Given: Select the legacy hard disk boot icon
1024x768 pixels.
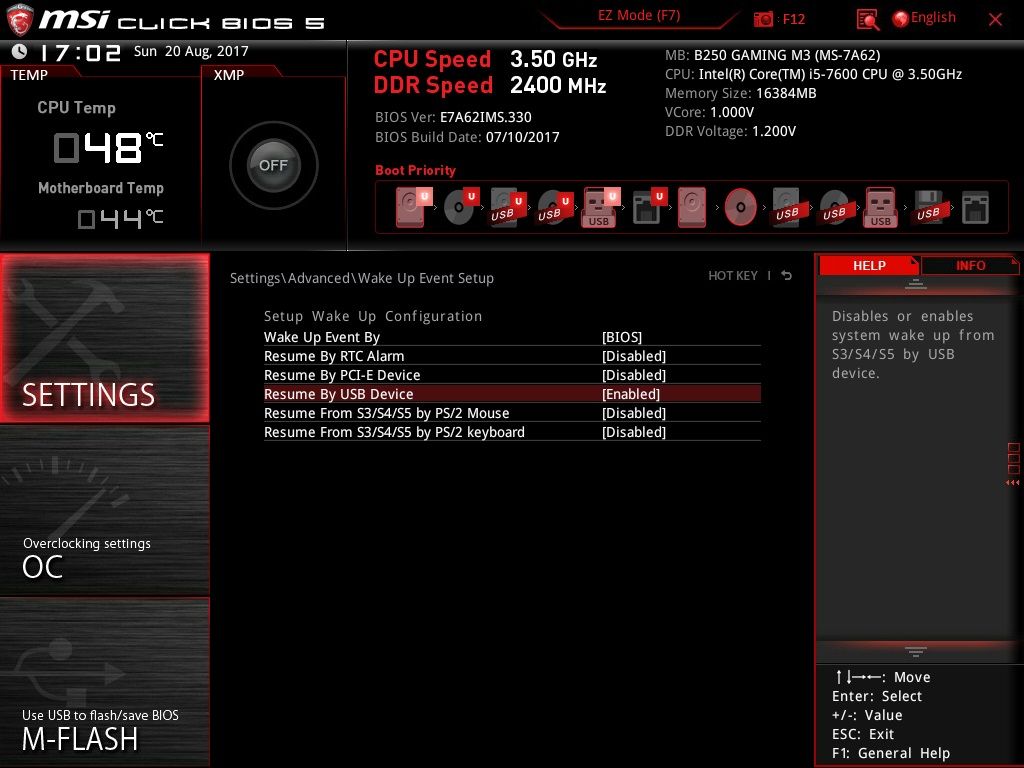Looking at the screenshot, I should (692, 206).
